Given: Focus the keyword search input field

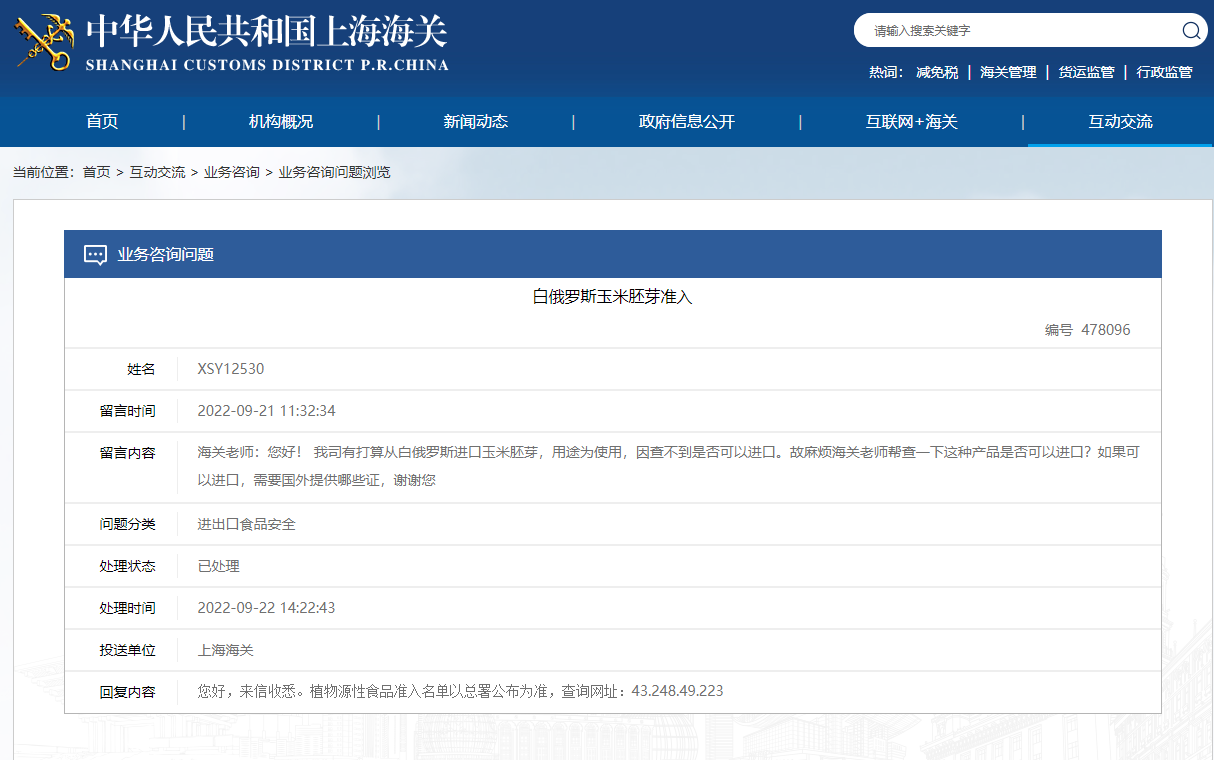Looking at the screenshot, I should point(1015,31).
